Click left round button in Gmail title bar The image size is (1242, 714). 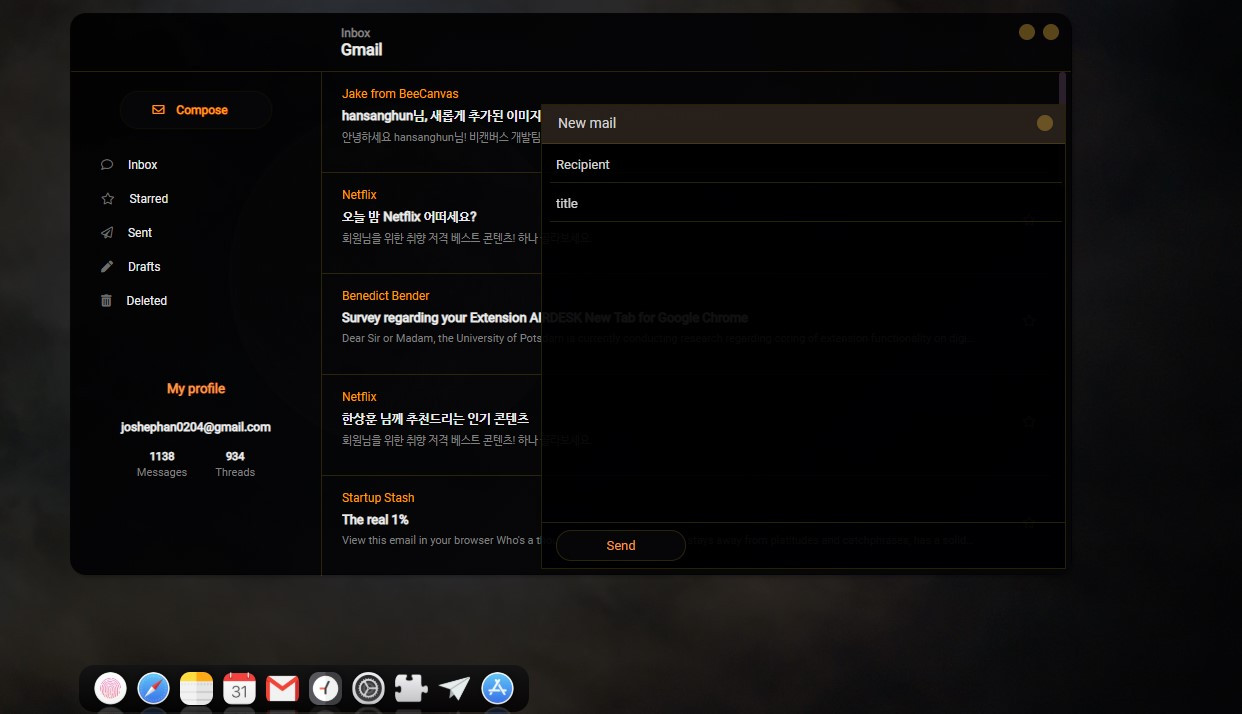[1027, 32]
